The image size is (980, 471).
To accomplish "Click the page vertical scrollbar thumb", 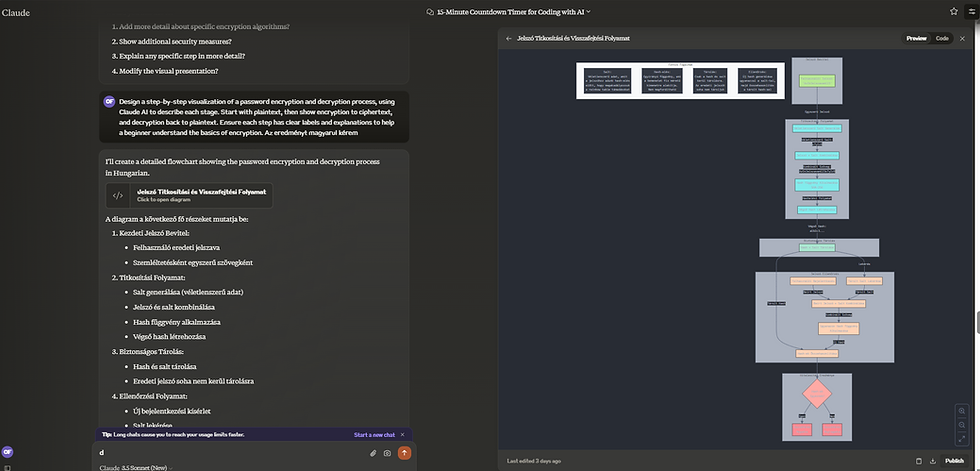I will [x=978, y=320].
